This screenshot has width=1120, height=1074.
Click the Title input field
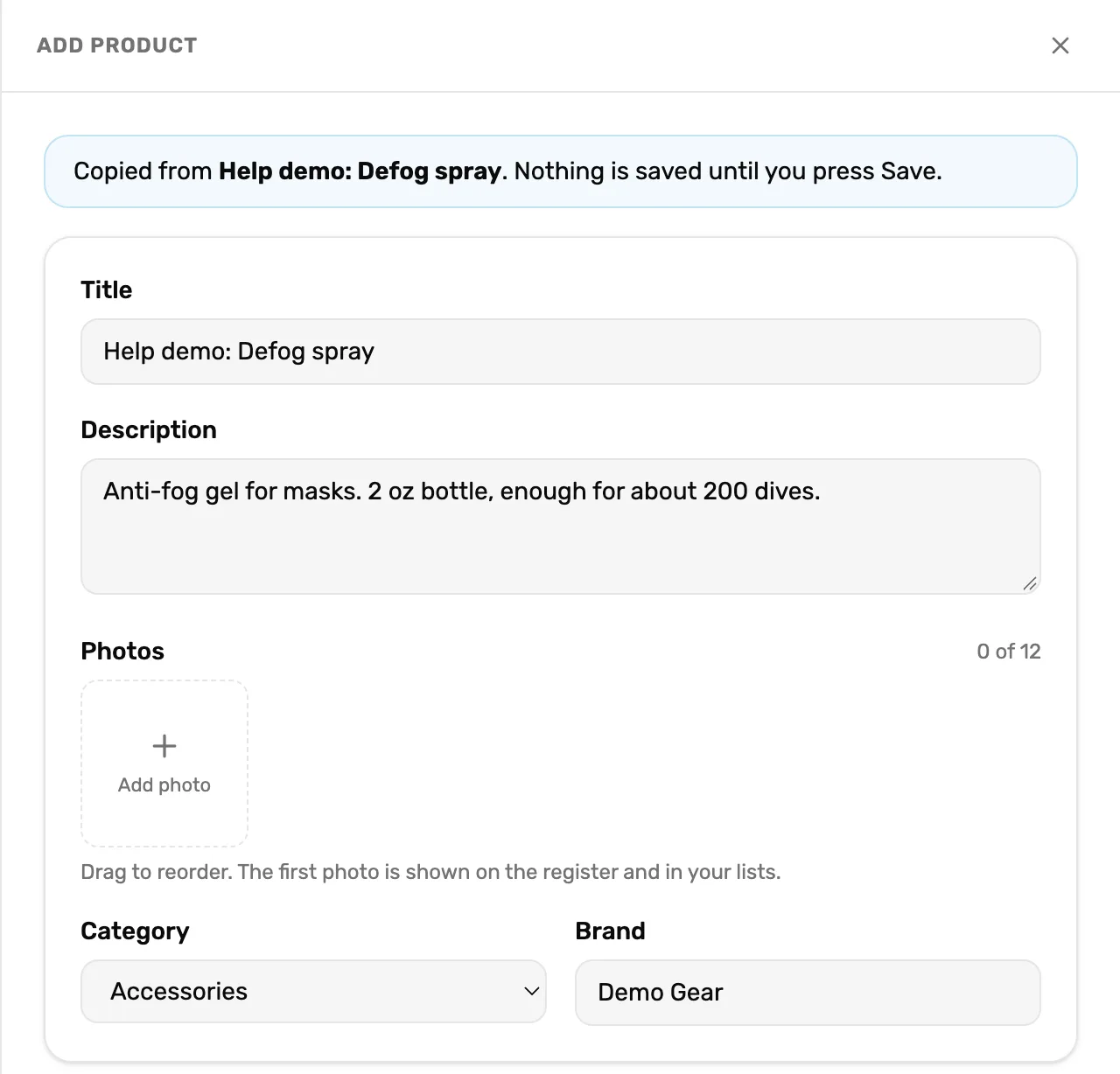coord(560,352)
